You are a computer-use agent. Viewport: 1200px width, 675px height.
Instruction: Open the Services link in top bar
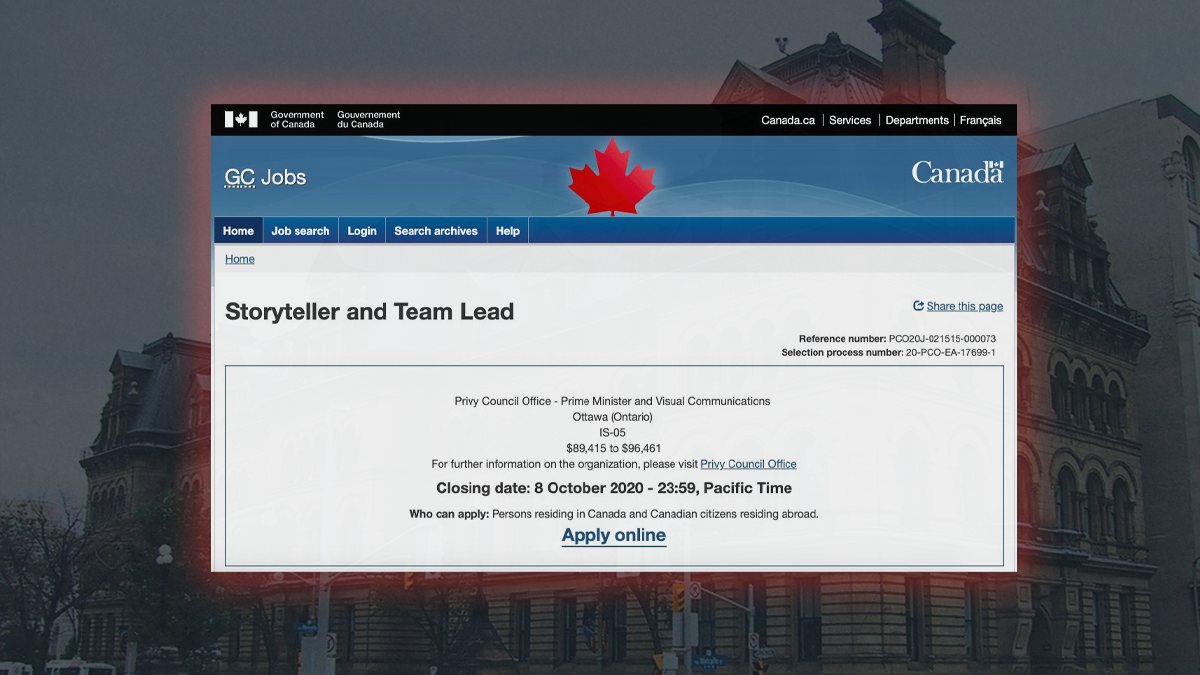(850, 120)
